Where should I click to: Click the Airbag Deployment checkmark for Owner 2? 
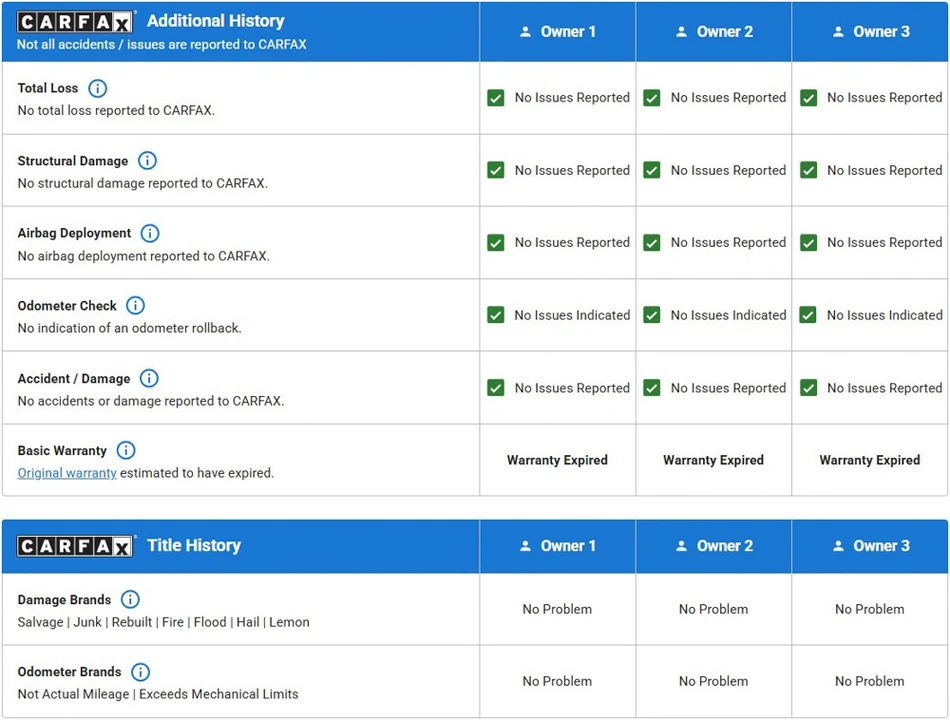[x=652, y=243]
